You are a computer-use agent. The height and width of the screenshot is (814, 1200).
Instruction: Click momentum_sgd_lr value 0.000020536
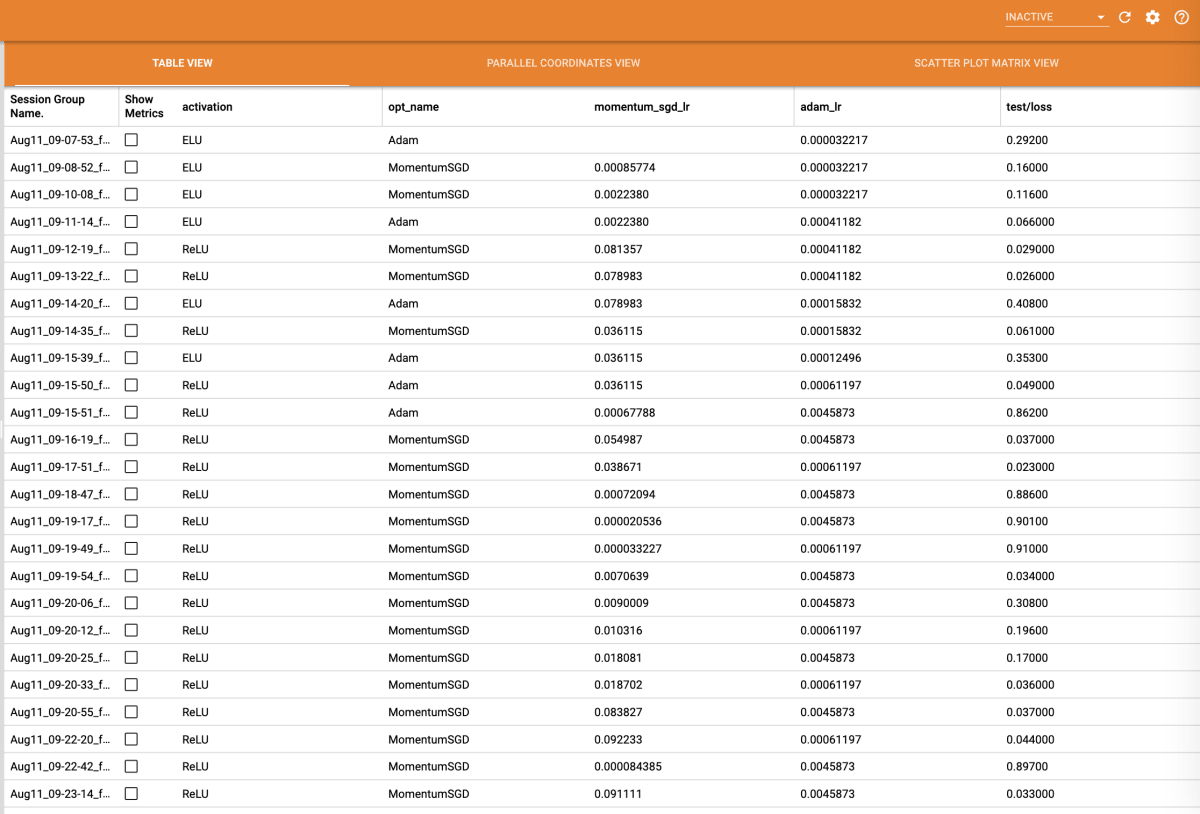coord(628,521)
